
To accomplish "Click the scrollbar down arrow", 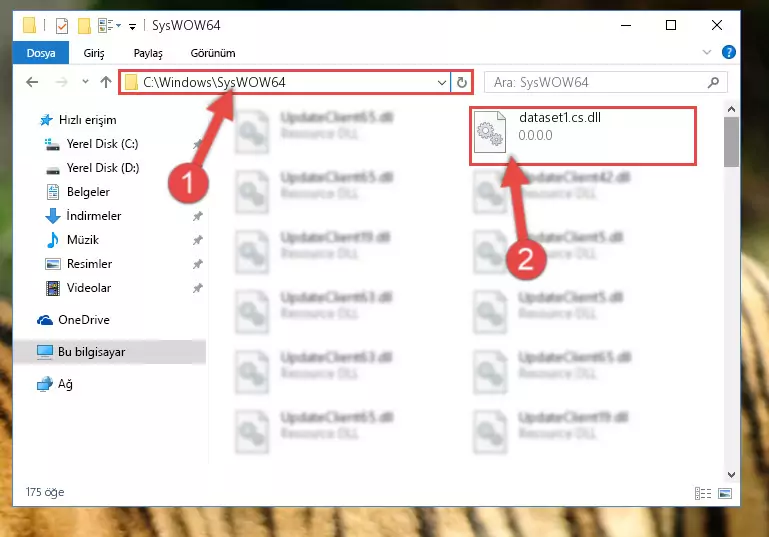I will 731,474.
